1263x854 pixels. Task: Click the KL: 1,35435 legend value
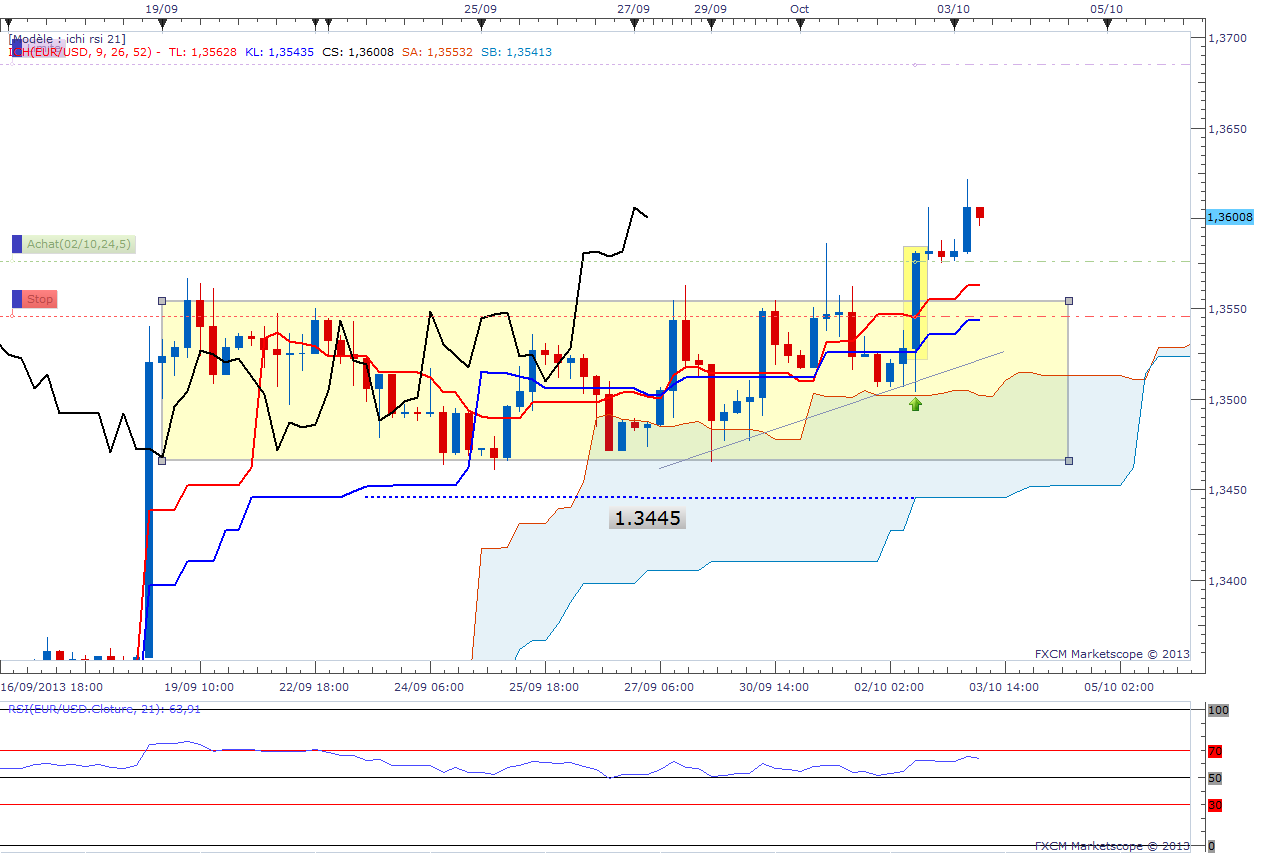click(x=280, y=52)
